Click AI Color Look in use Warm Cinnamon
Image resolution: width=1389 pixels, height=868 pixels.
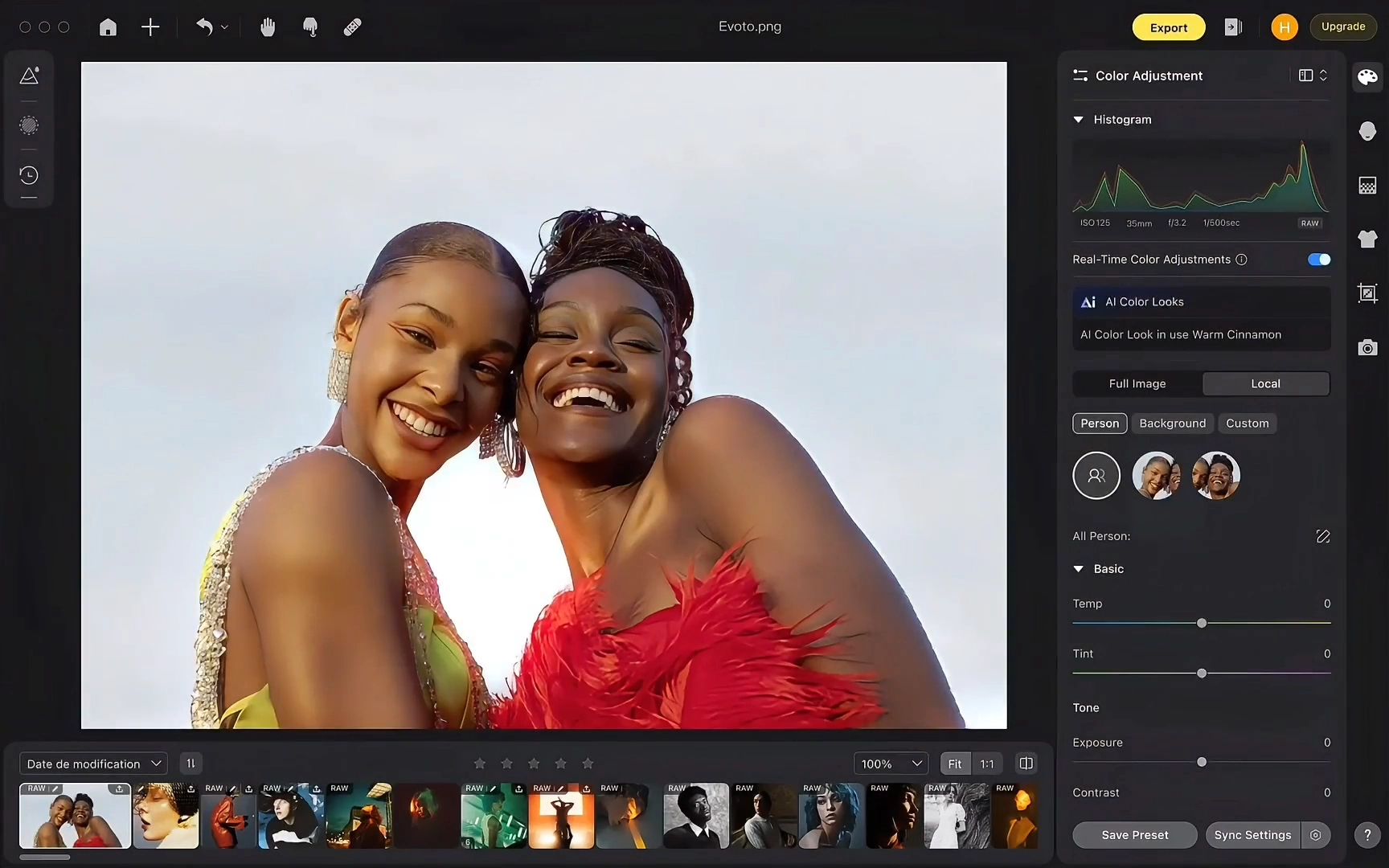pyautogui.click(x=1201, y=334)
